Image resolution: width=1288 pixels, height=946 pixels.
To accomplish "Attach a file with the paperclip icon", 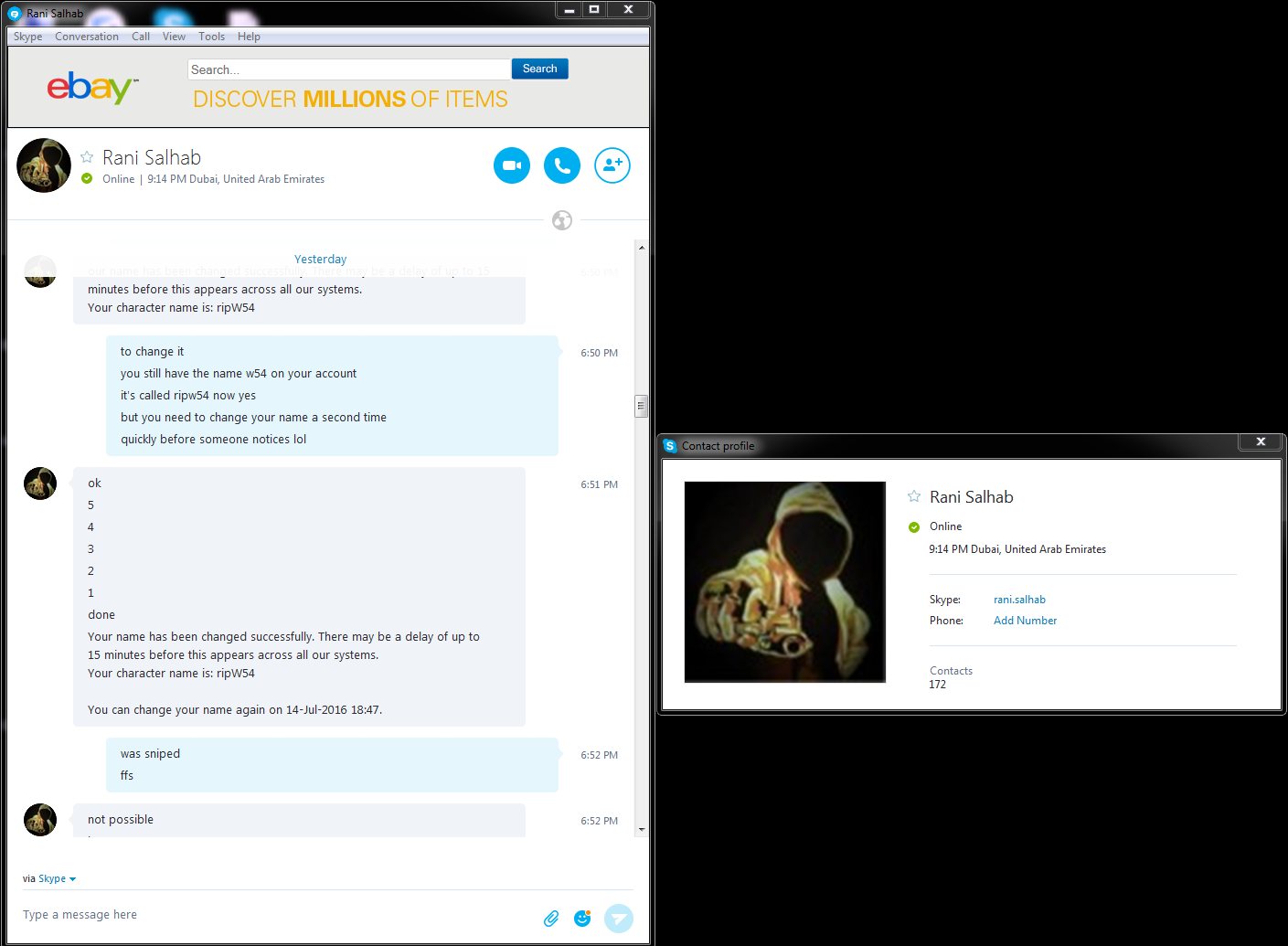I will (x=551, y=919).
